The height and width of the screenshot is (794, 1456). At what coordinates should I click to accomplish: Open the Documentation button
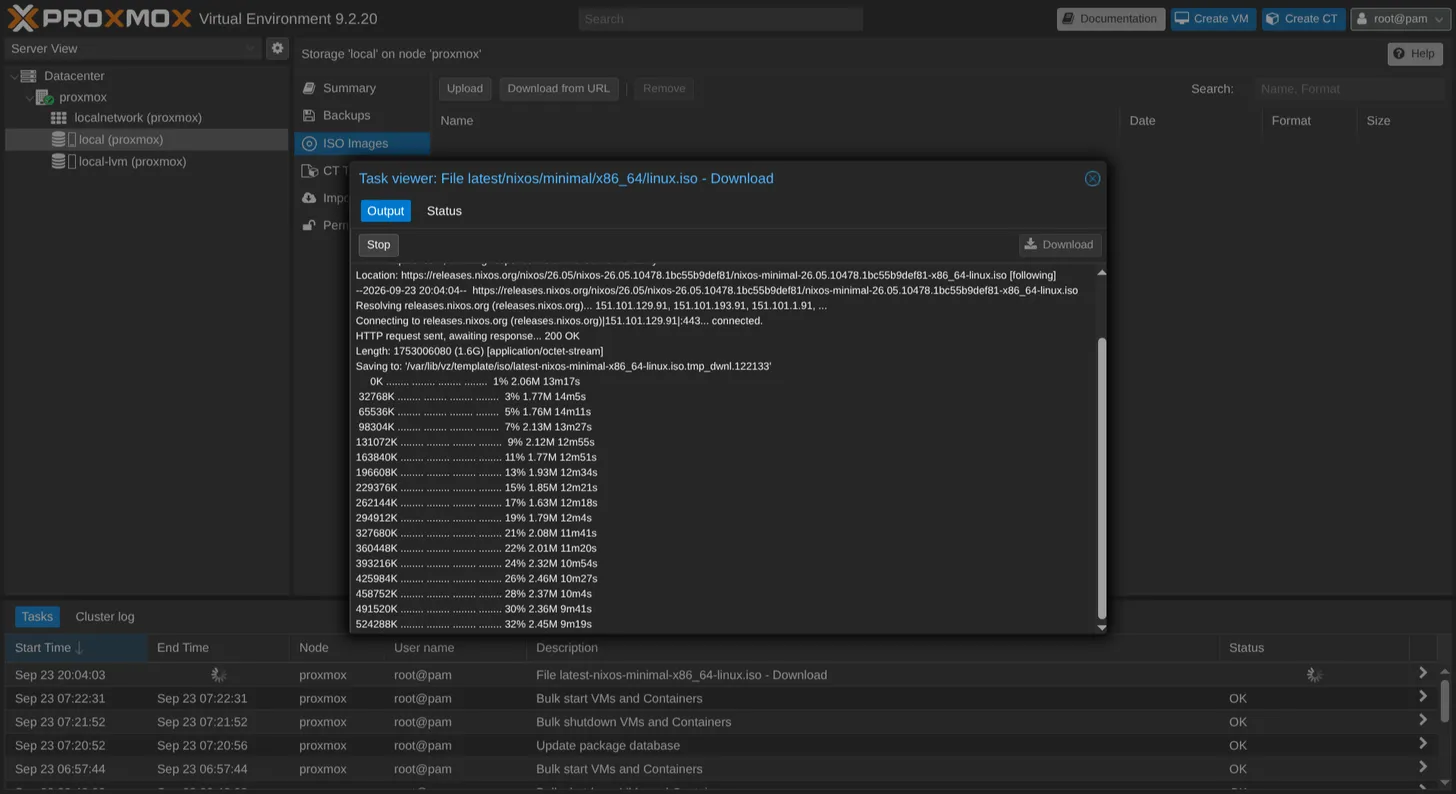click(1110, 18)
